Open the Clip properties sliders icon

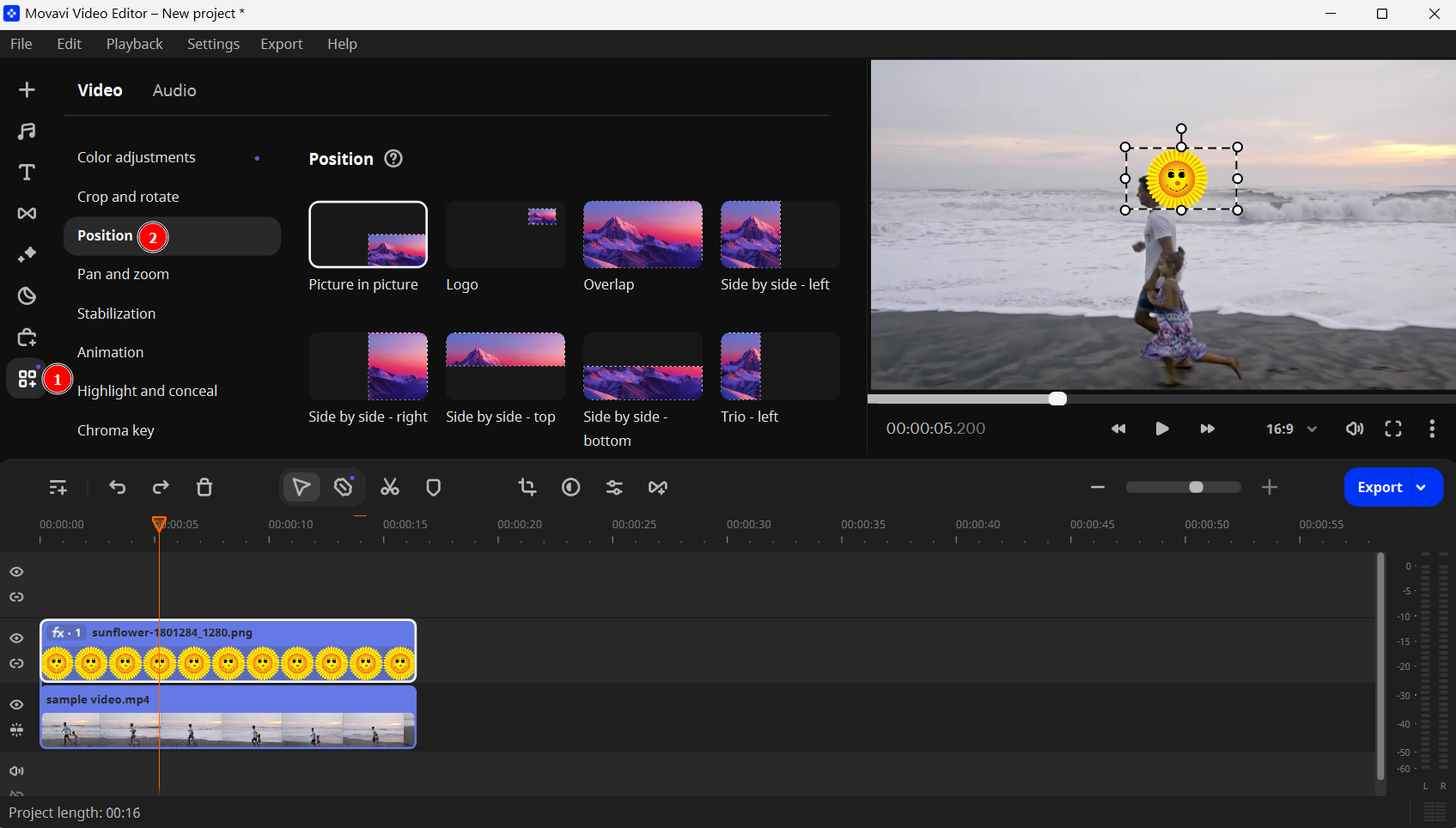coord(614,488)
